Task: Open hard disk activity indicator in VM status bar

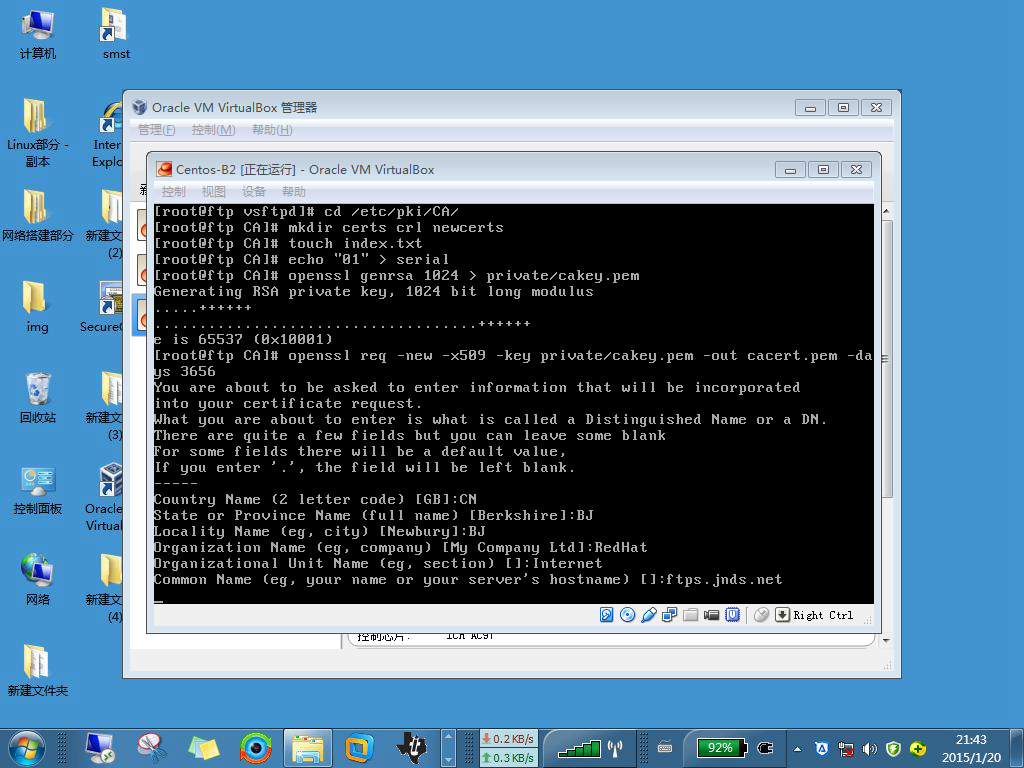Action: click(x=607, y=615)
